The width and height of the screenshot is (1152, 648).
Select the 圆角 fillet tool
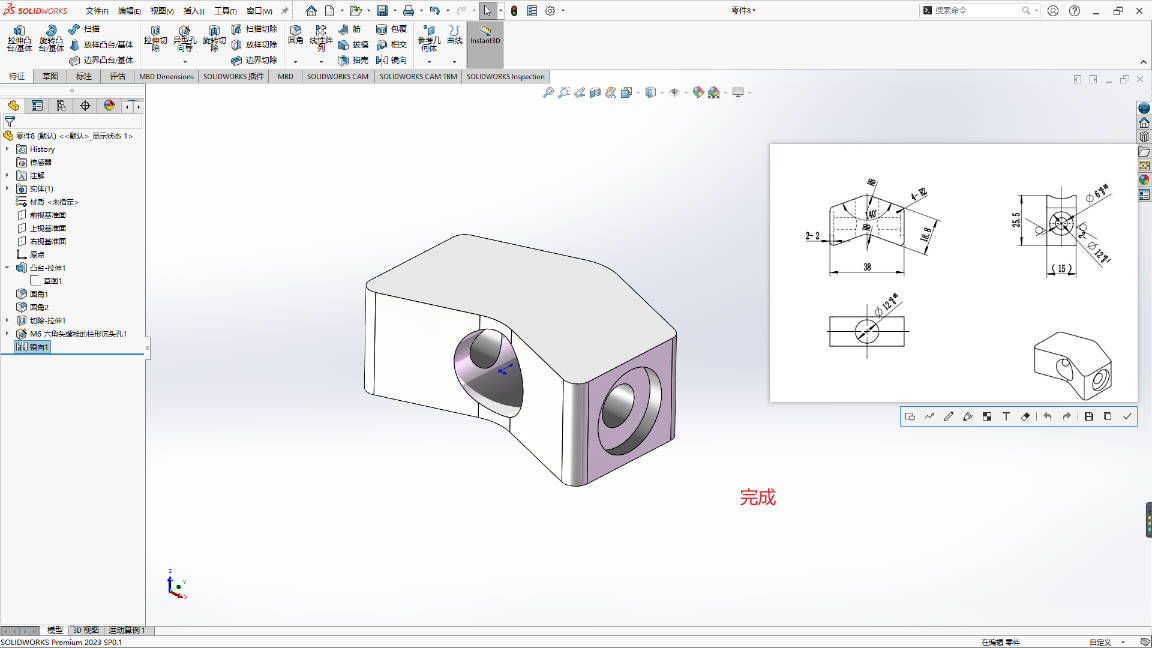295,35
